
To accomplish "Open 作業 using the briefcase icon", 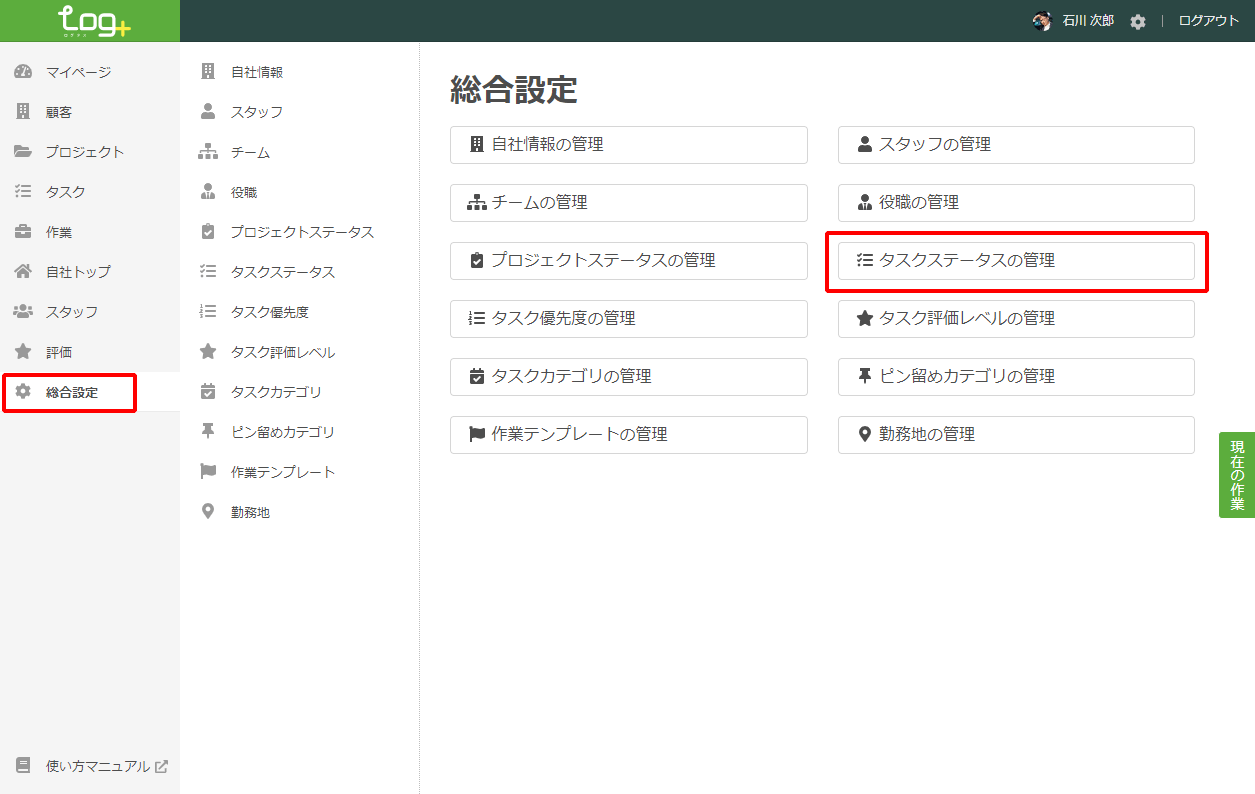I will pyautogui.click(x=22, y=231).
